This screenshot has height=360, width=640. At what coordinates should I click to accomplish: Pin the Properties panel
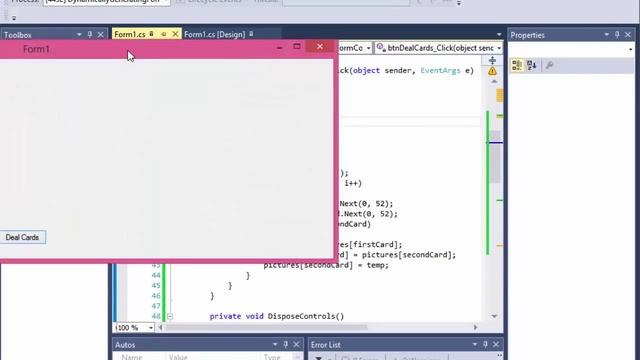coord(617,35)
